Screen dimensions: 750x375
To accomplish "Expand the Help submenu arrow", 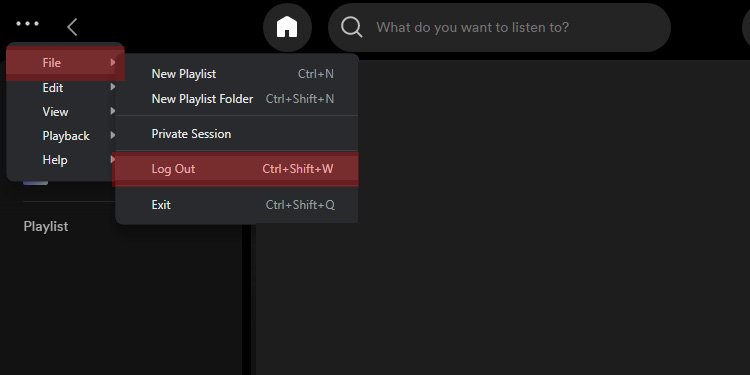I will click(x=113, y=159).
